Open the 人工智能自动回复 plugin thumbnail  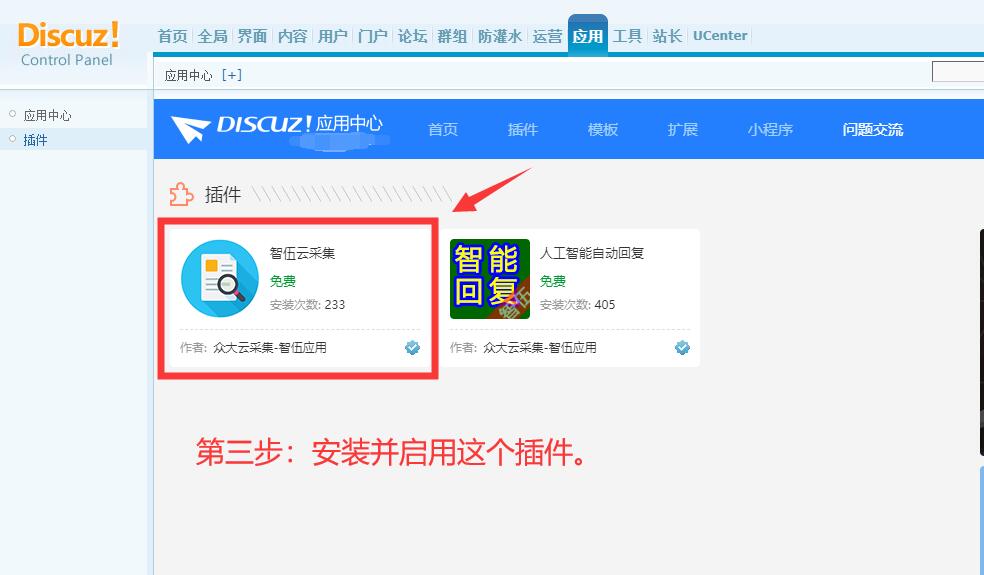click(x=490, y=279)
